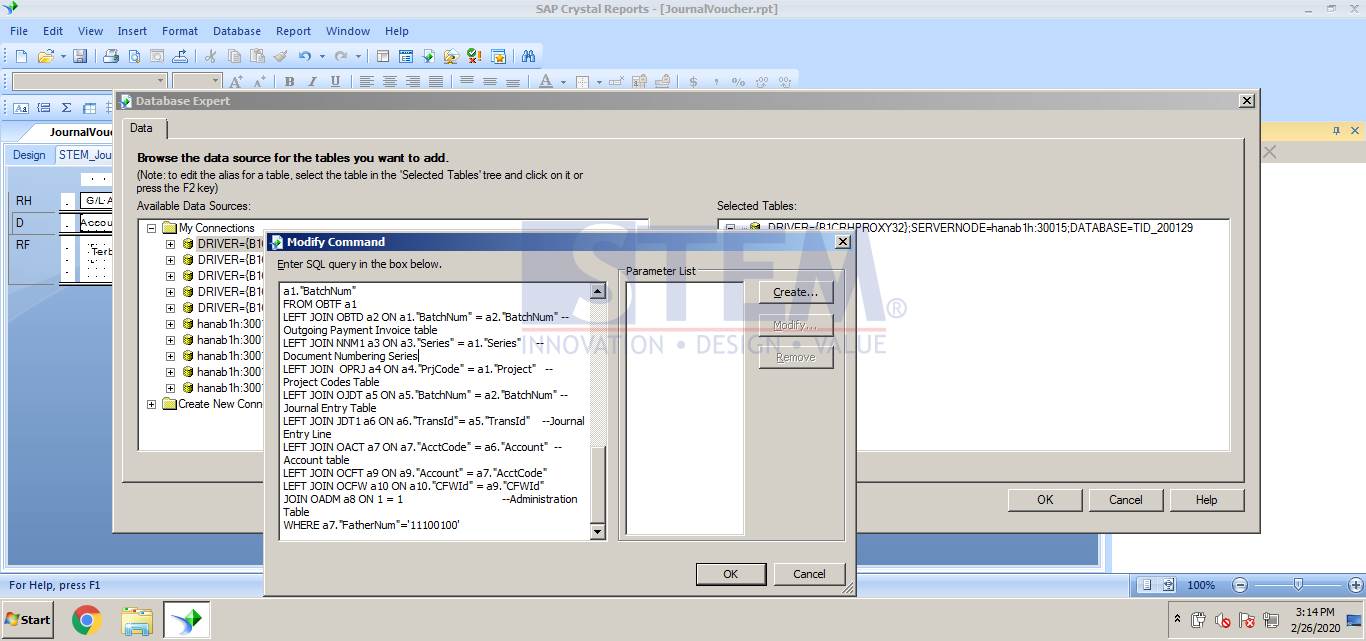Click the Copy icon in toolbar
The image size is (1366, 641).
(234, 56)
